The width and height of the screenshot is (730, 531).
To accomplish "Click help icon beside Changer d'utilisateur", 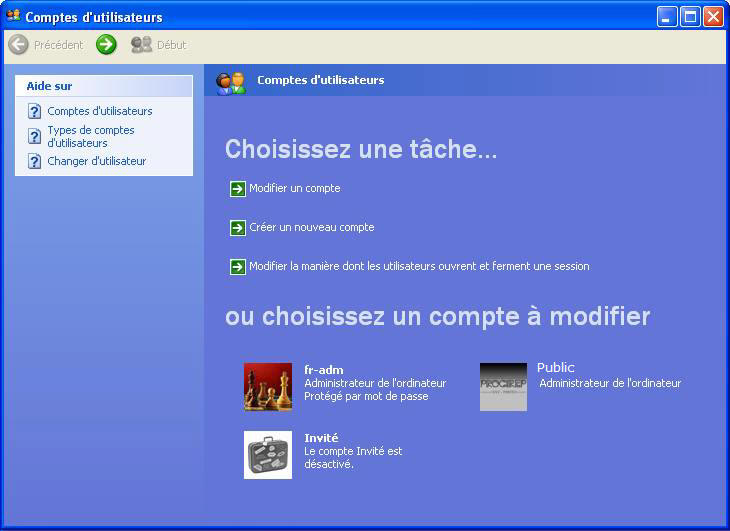I will click(x=35, y=161).
